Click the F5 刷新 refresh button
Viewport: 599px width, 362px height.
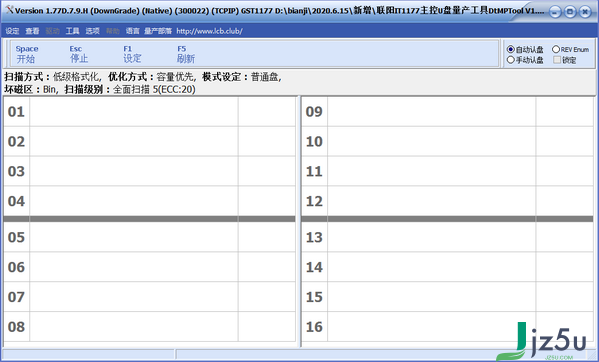click(186, 54)
